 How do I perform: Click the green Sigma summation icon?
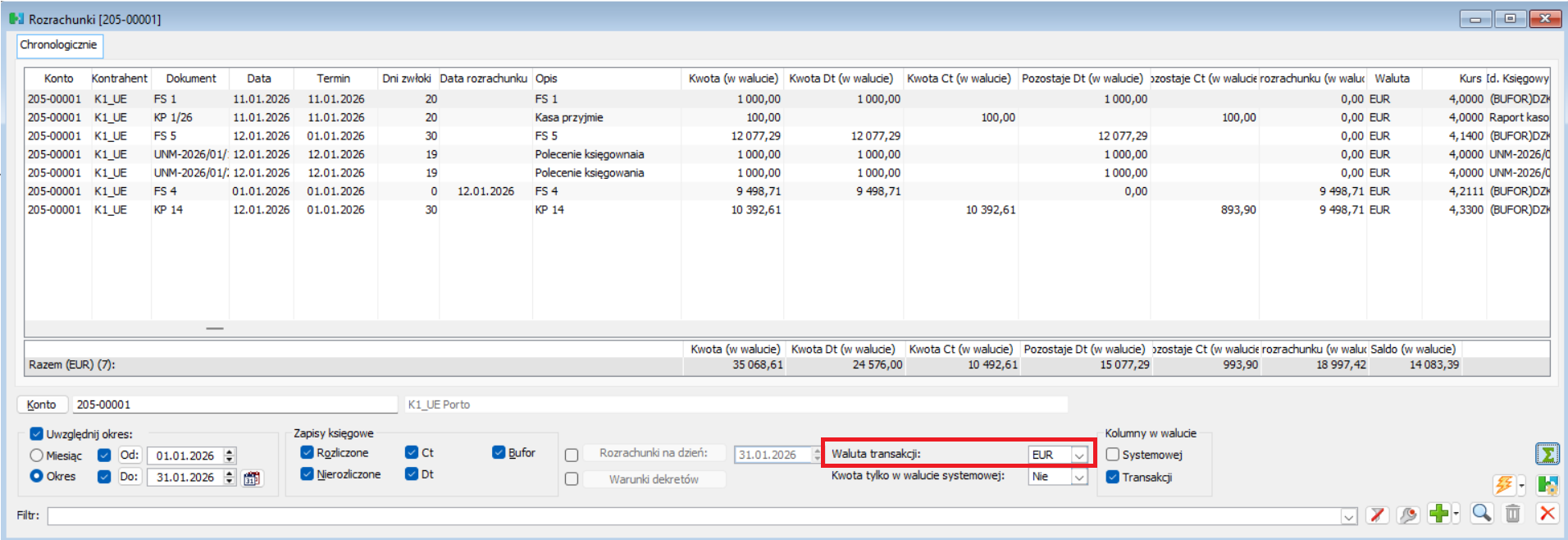point(1547,454)
